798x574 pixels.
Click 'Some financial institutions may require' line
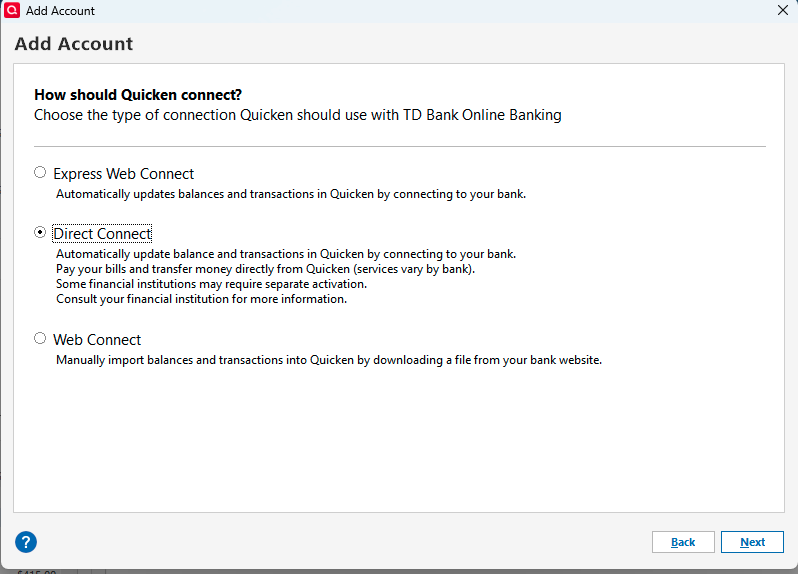click(x=211, y=284)
